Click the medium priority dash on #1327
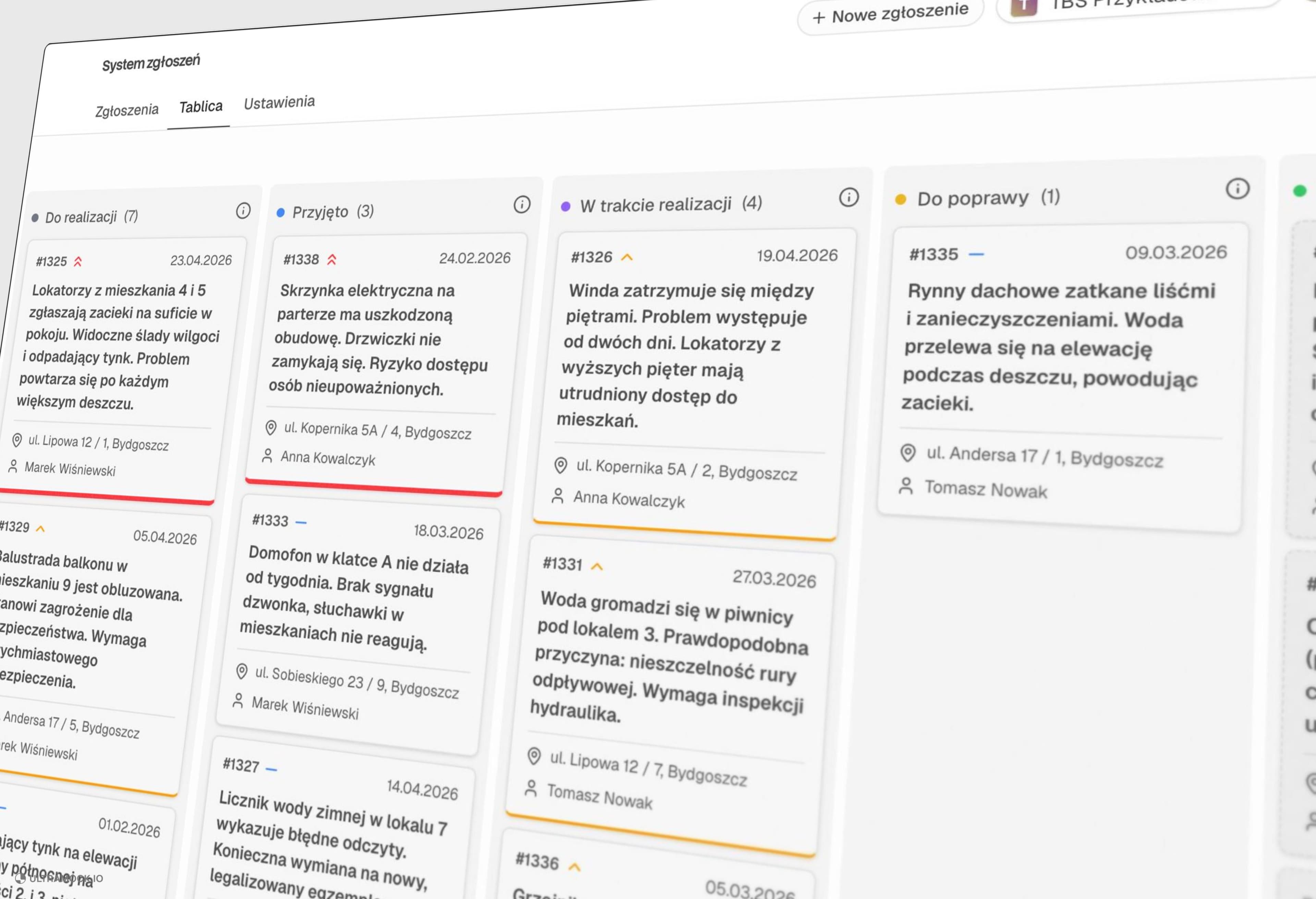1316x899 pixels. click(271, 769)
